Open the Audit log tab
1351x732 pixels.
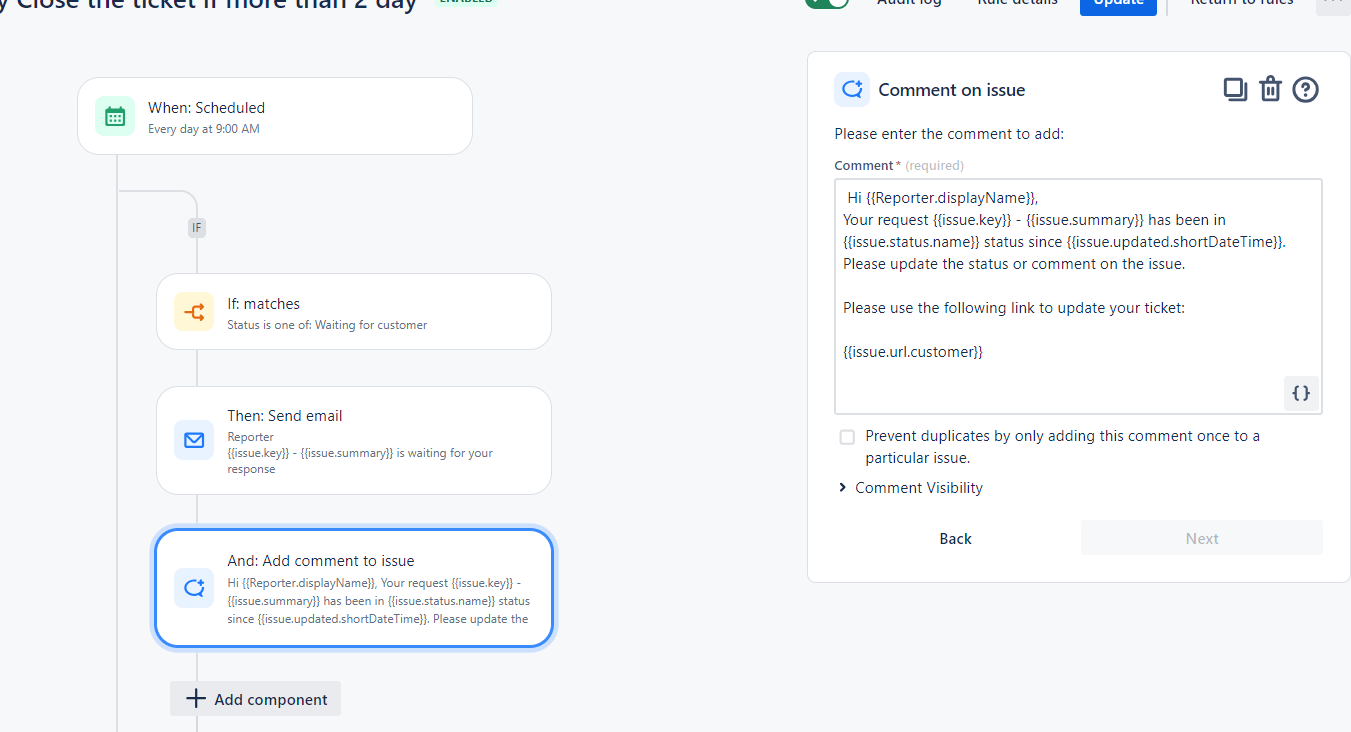click(908, 3)
